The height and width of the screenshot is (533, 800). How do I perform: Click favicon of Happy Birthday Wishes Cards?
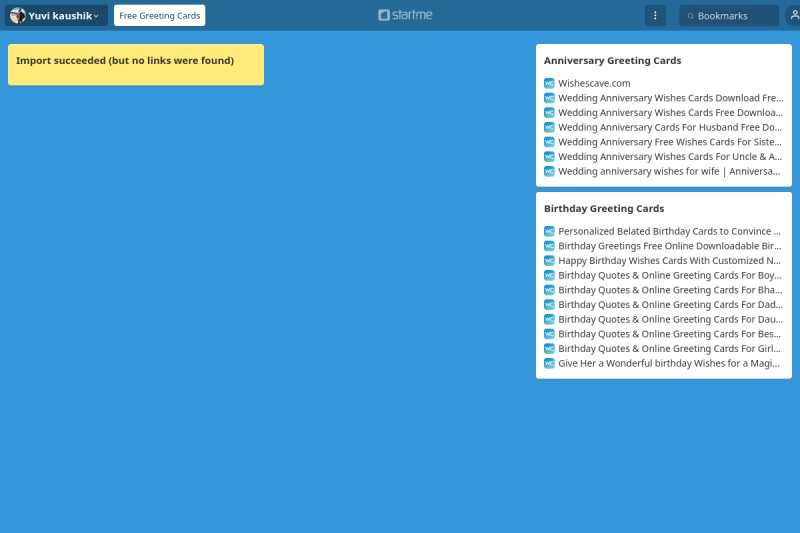(x=549, y=261)
